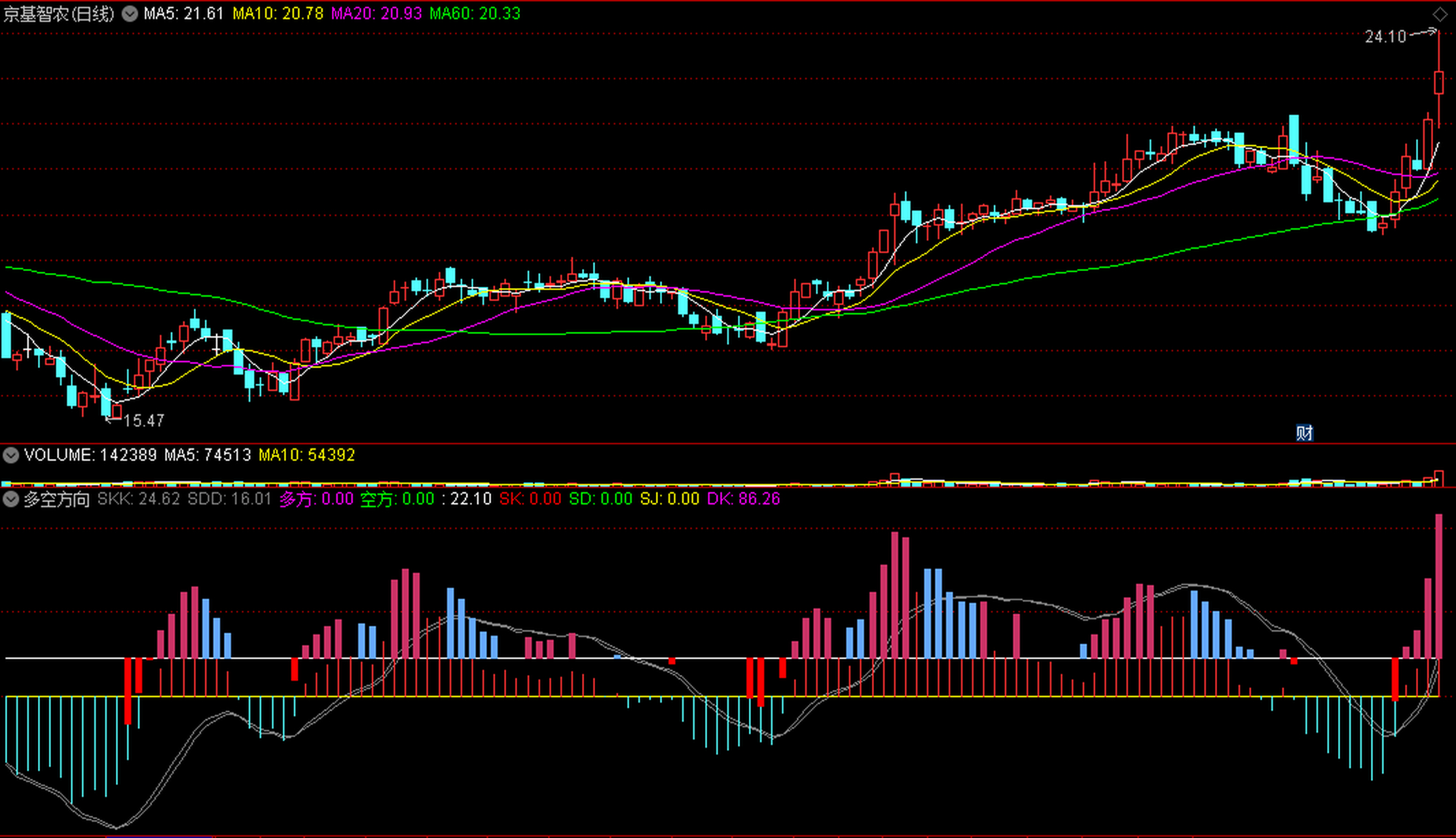Click the VOLUME: 142389 value
This screenshot has height=838, width=1456.
pyautogui.click(x=90, y=455)
